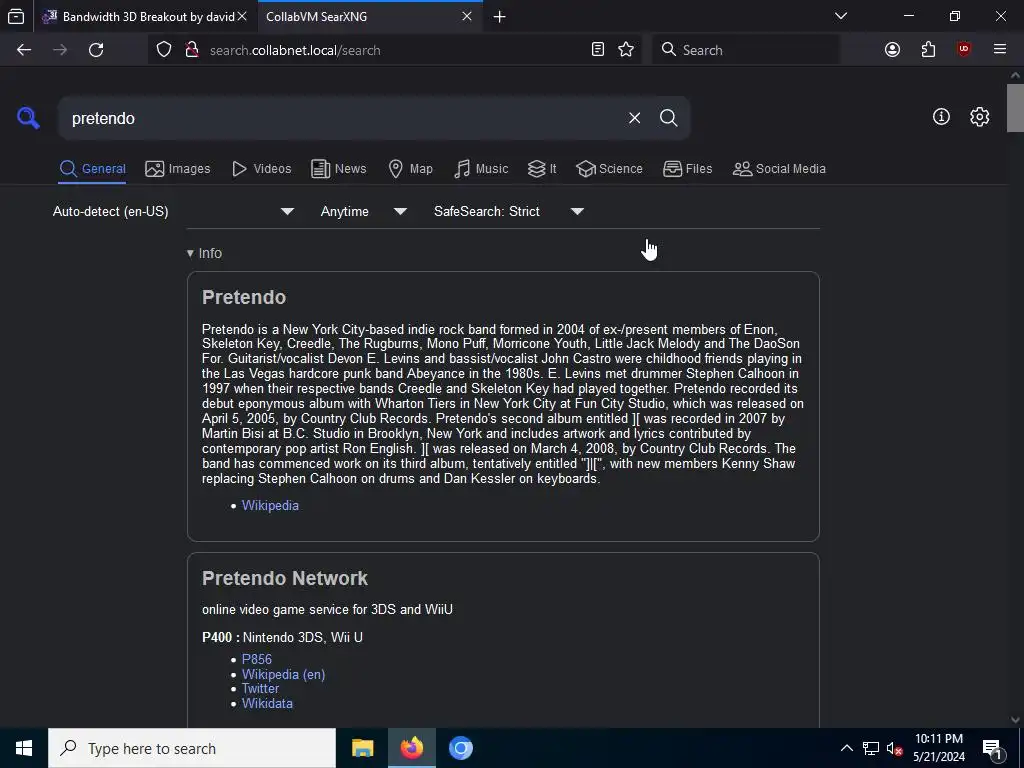Open the Windows Start menu
The image size is (1024, 768).
[24, 748]
